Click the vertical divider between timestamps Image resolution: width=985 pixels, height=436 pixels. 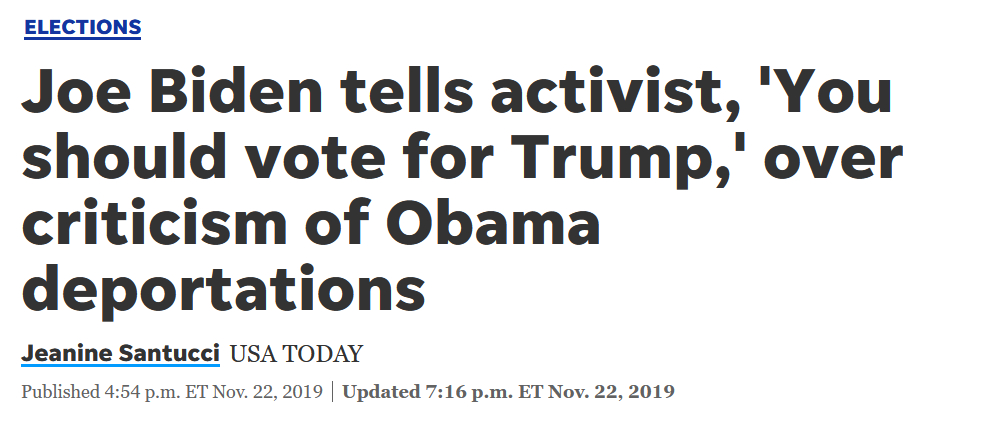point(333,391)
